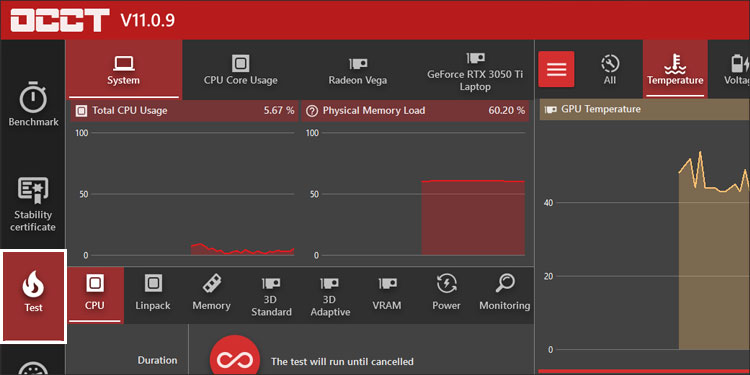750x375 pixels.
Task: Open GeForce RTX 3050 Ti Laptop tab
Action: [475, 70]
